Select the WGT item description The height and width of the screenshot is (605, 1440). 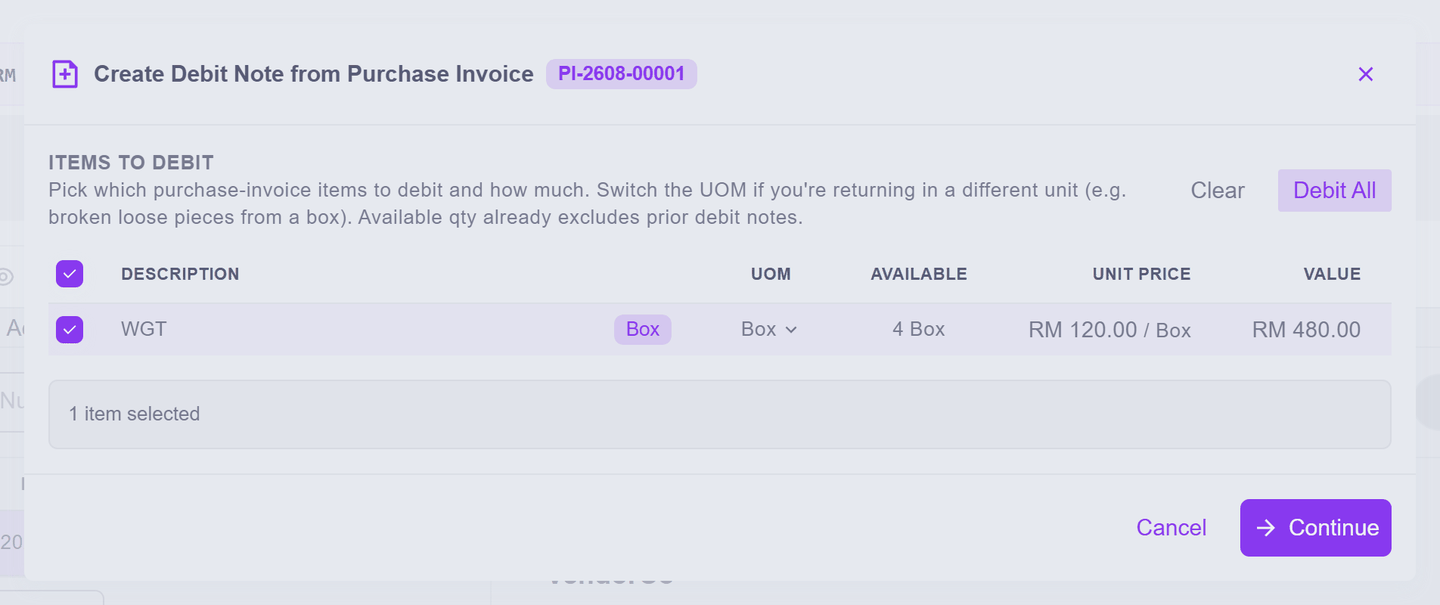[x=144, y=329]
